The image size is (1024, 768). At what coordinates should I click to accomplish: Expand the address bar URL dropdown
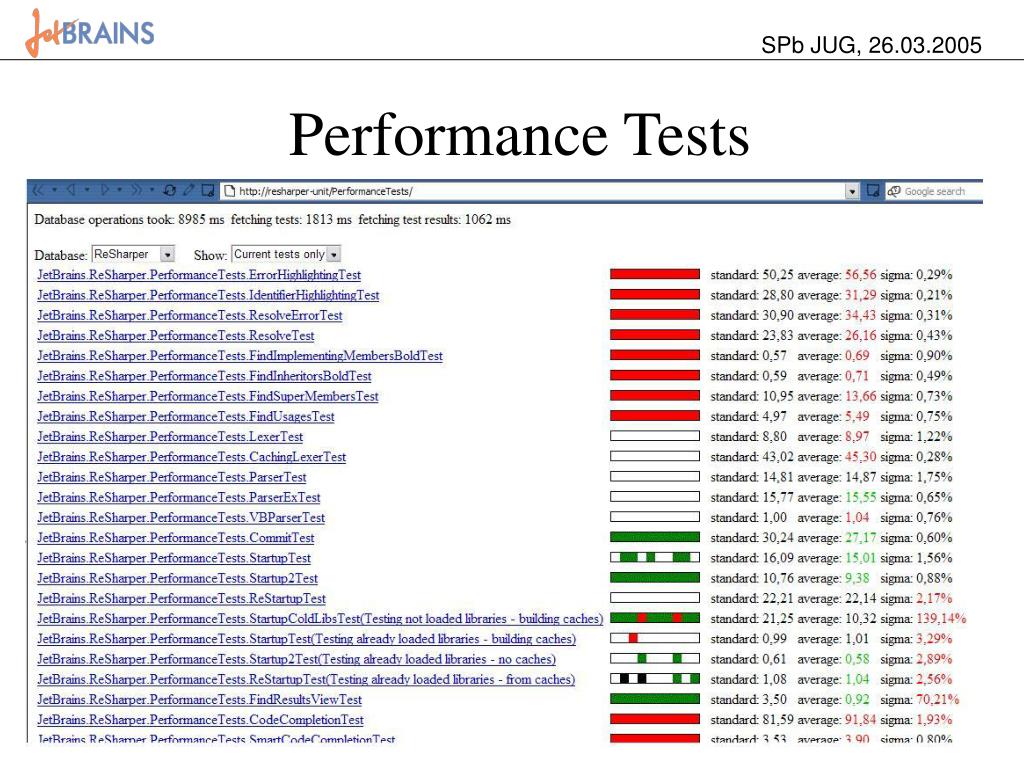(852, 191)
